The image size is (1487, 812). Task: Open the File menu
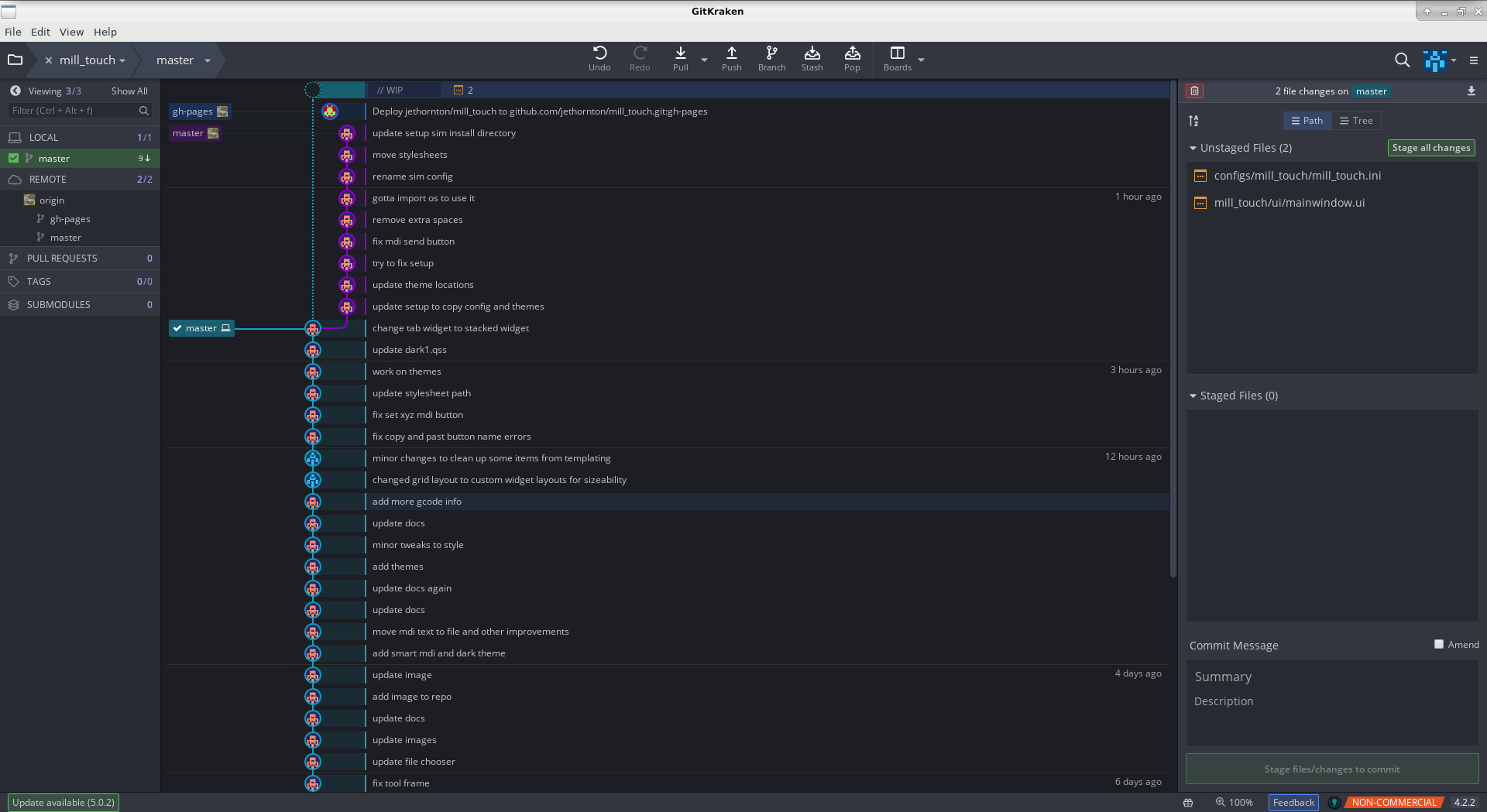point(13,32)
